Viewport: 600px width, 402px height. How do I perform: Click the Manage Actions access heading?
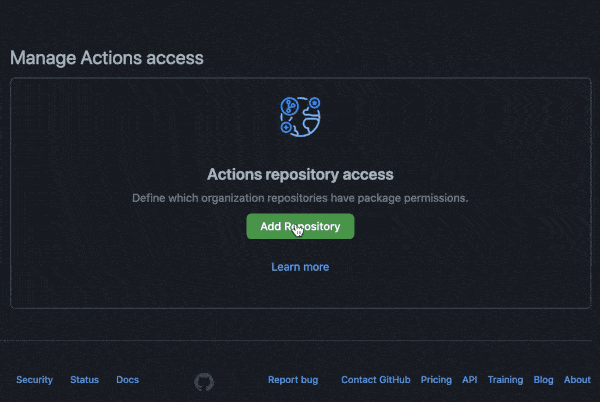coord(107,58)
